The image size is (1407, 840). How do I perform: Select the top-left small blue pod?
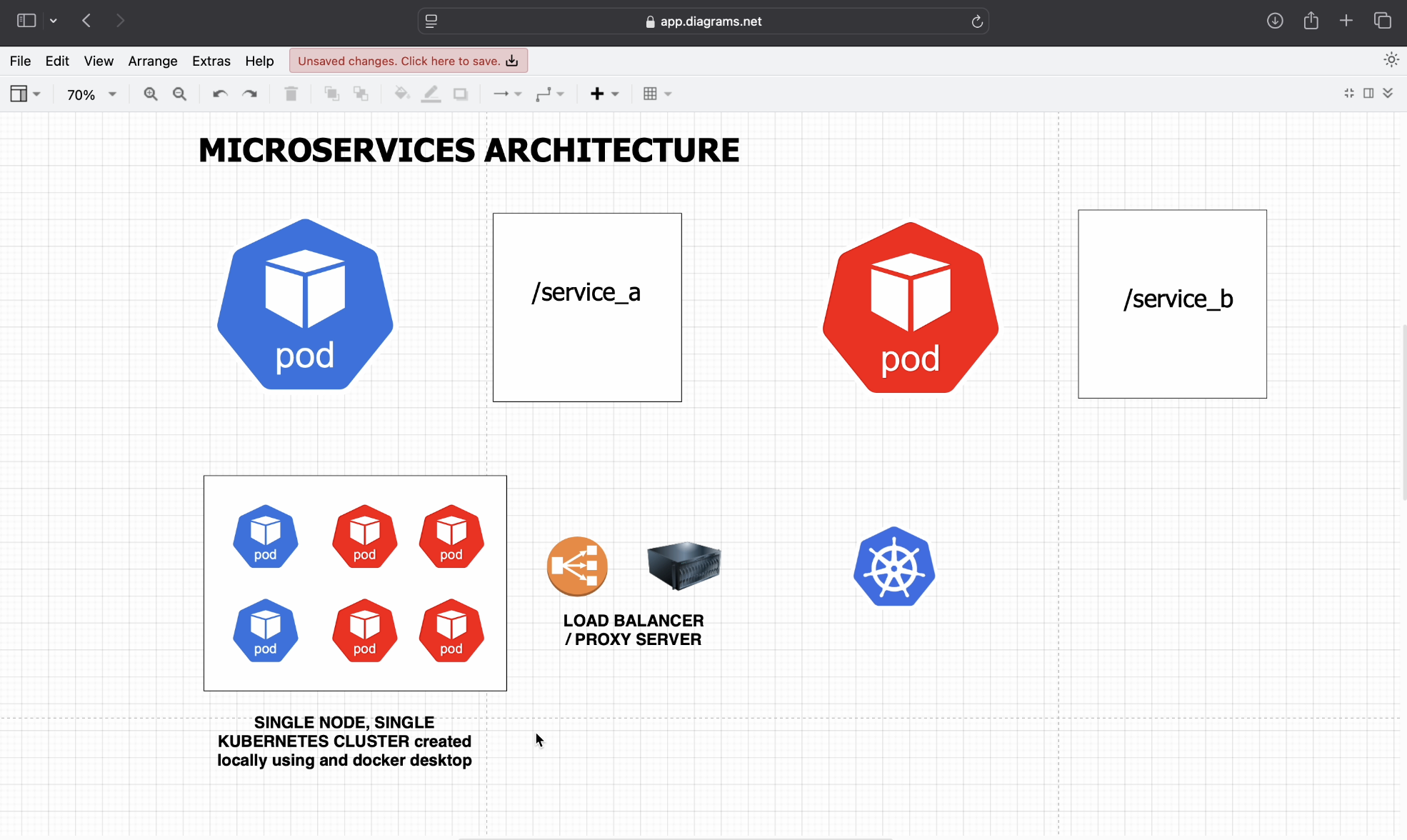266,536
